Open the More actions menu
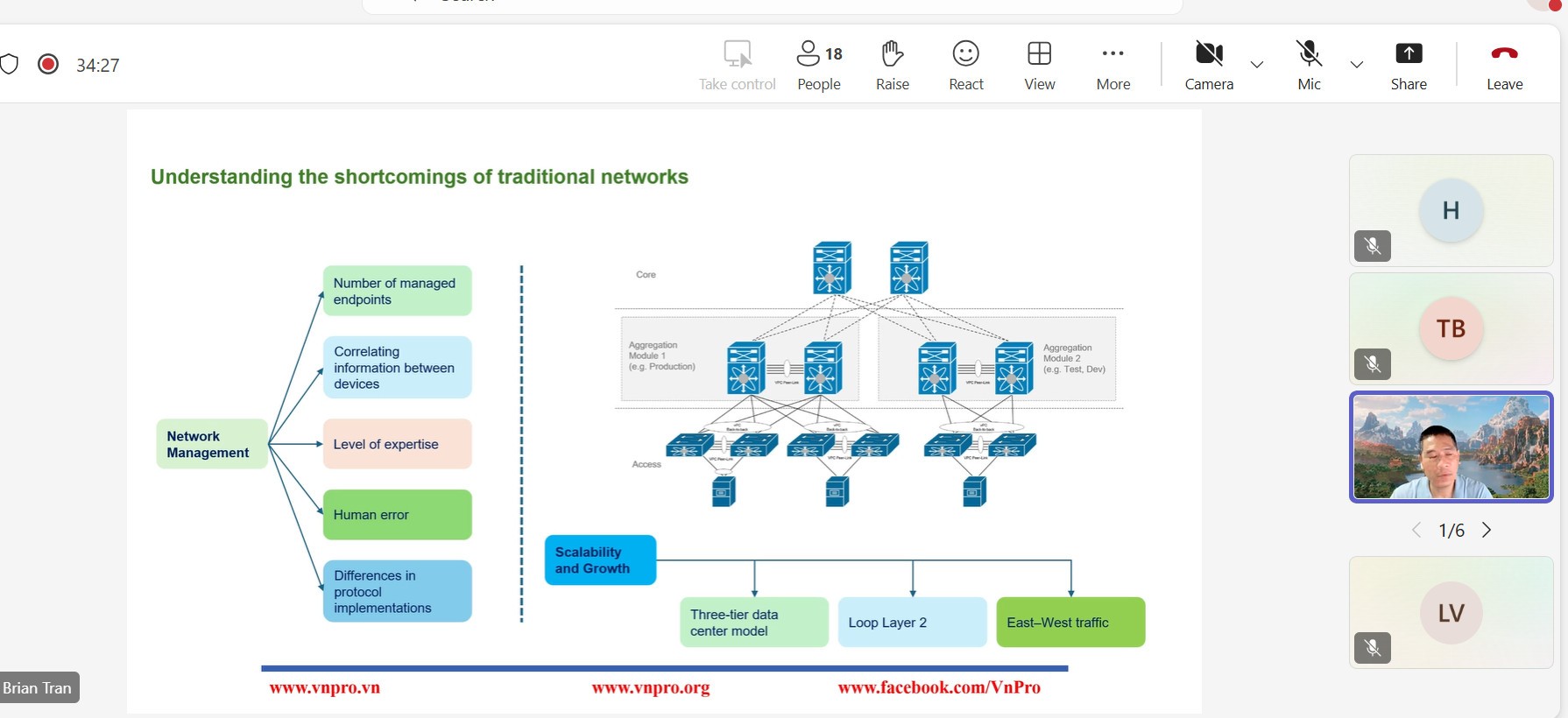The image size is (1568, 718). click(x=1112, y=65)
